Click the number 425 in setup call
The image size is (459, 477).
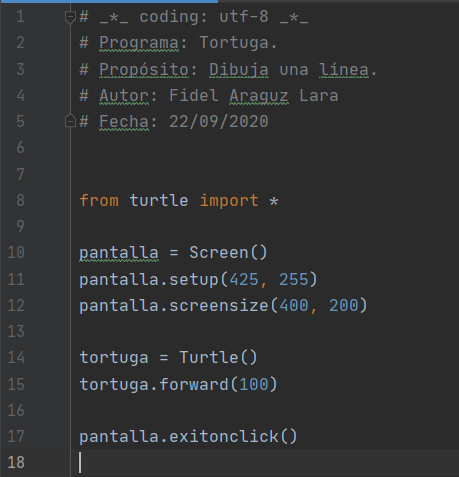click(x=244, y=279)
